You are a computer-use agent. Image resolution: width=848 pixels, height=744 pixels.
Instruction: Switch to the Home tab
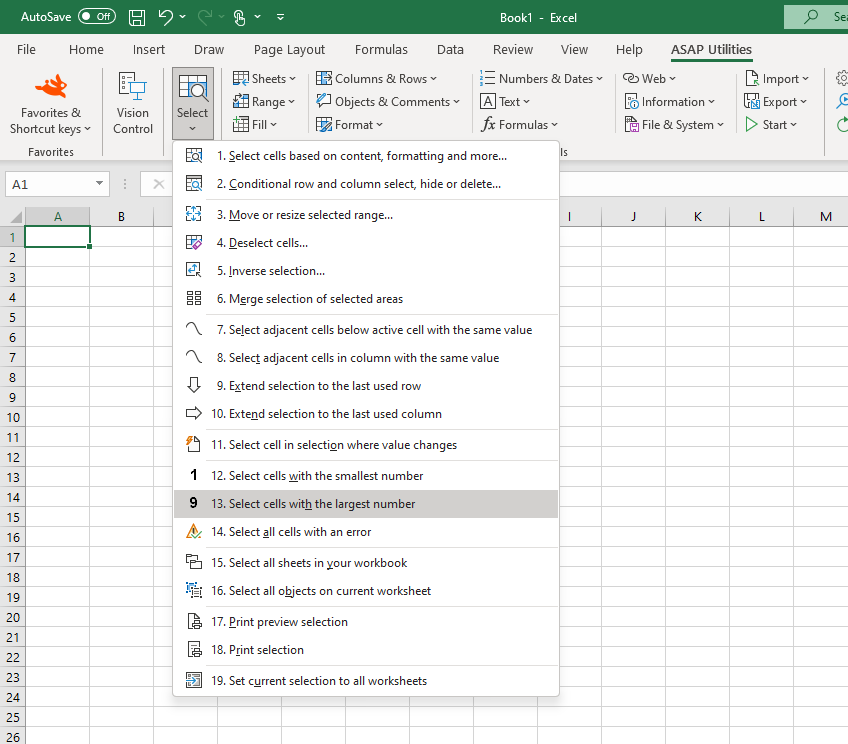(x=86, y=50)
